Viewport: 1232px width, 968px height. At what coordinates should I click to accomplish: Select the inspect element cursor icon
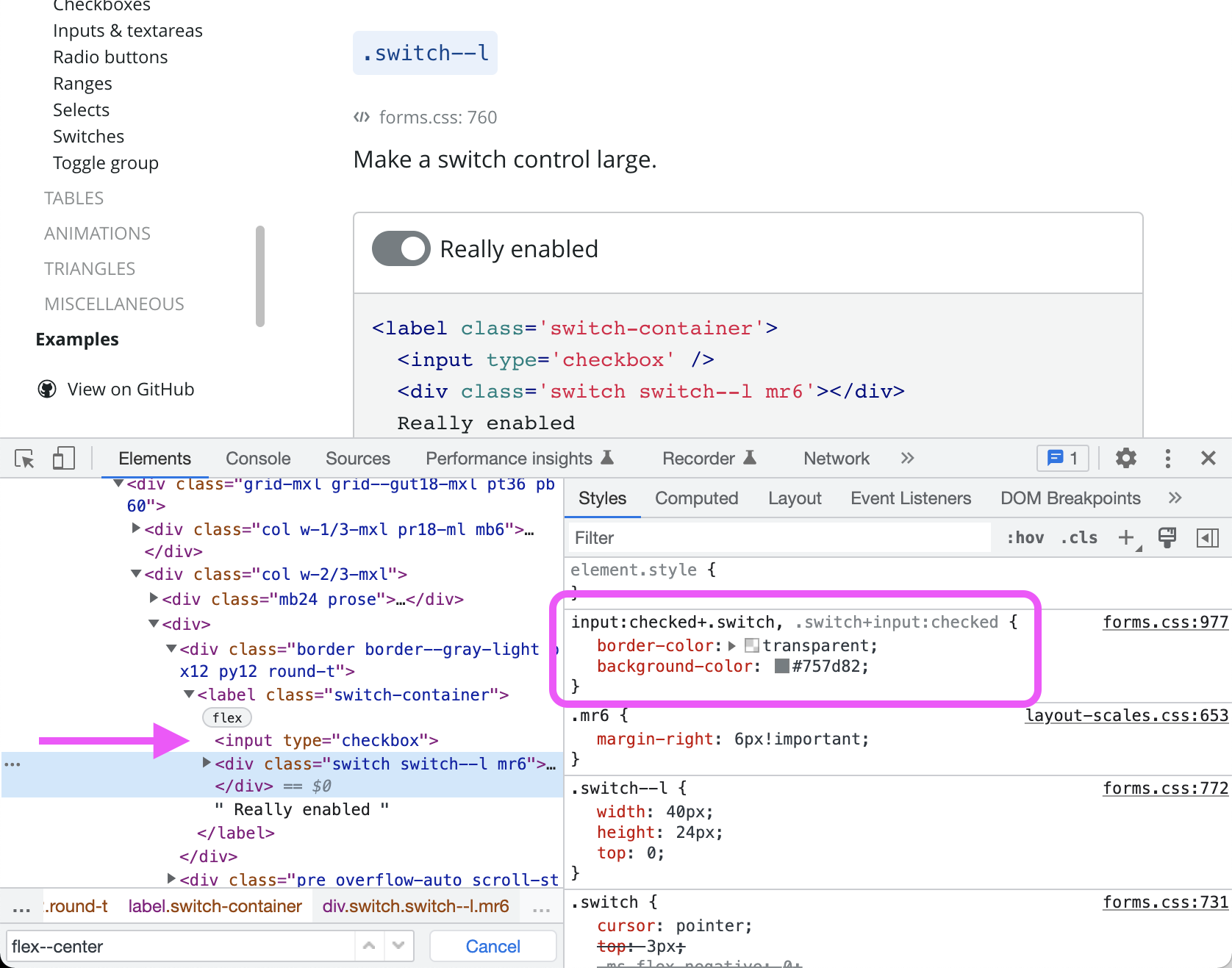[24, 458]
